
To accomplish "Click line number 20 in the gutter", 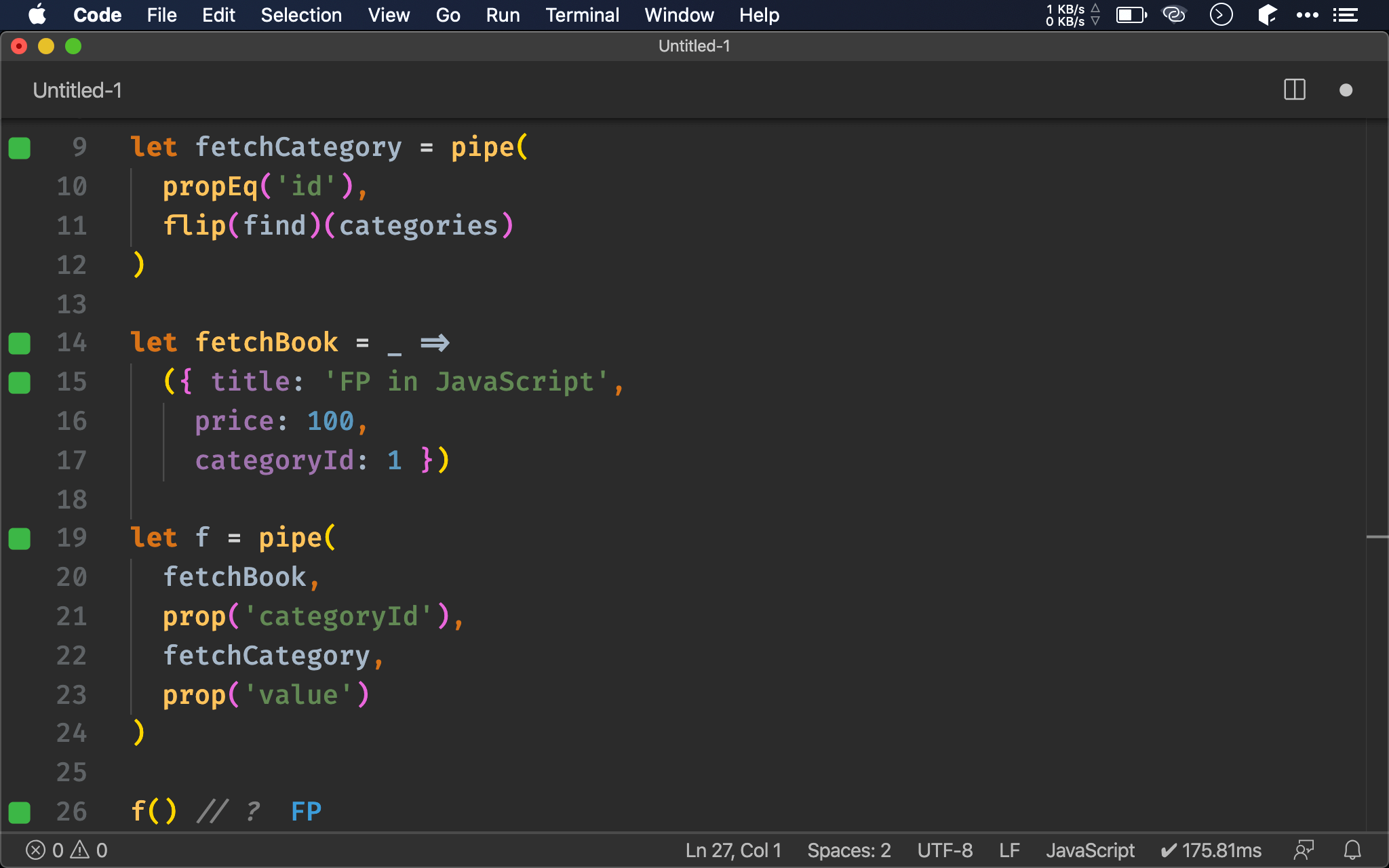I will point(72,577).
